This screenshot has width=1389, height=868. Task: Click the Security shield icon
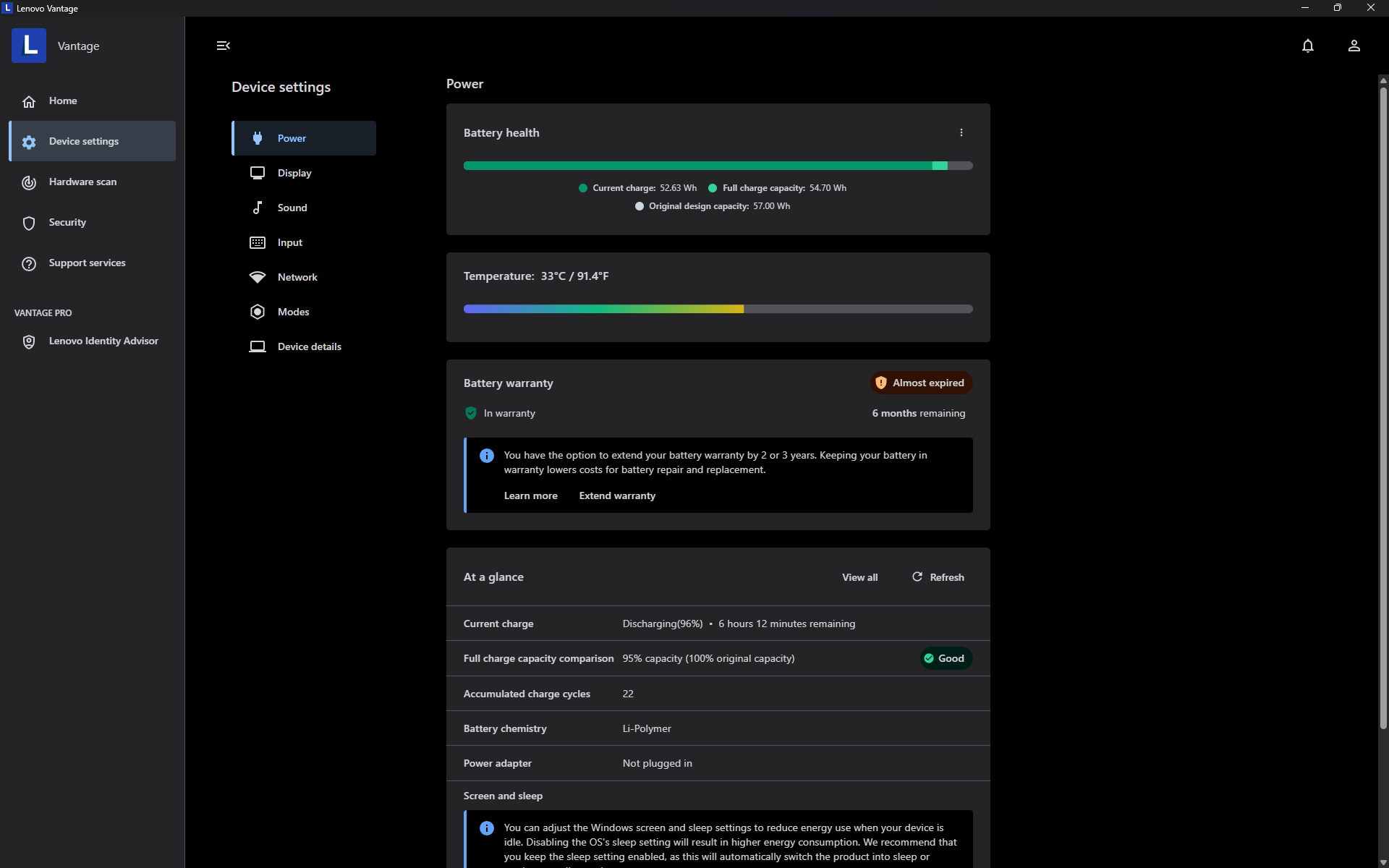[x=29, y=223]
